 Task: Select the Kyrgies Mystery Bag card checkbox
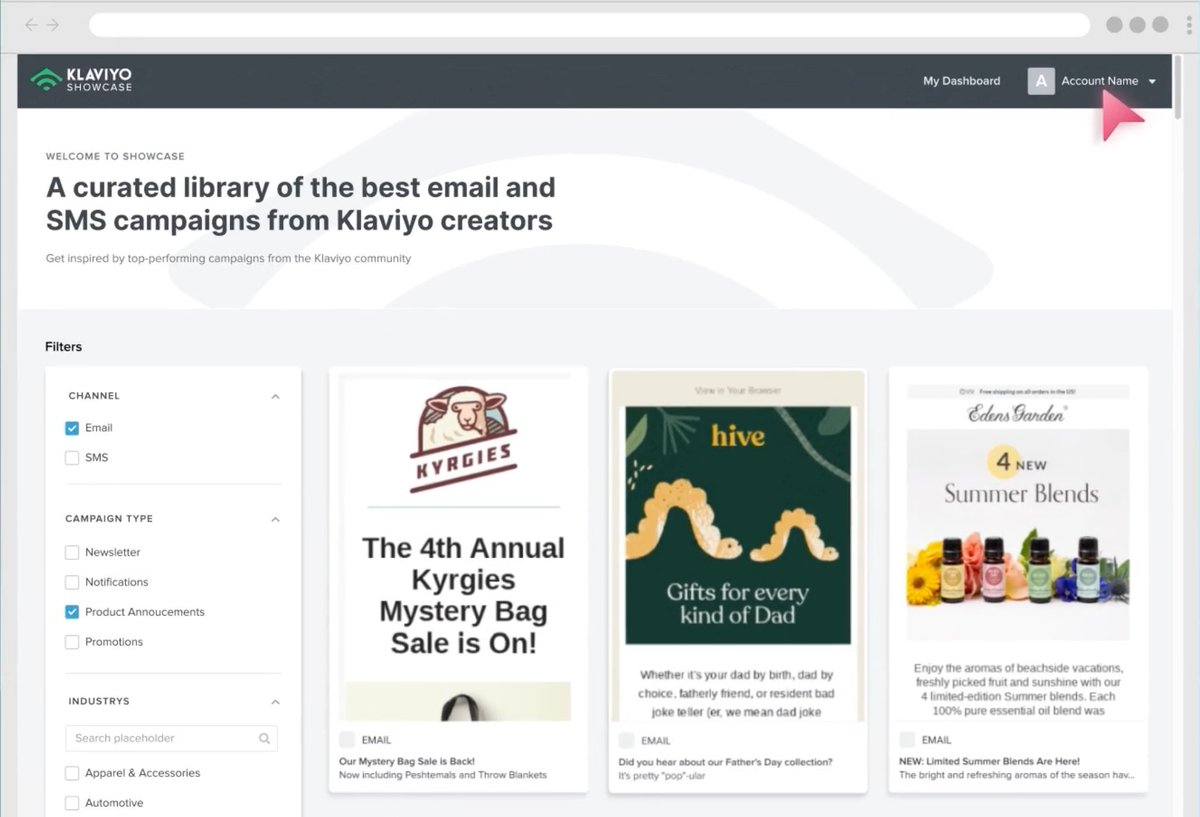[347, 739]
